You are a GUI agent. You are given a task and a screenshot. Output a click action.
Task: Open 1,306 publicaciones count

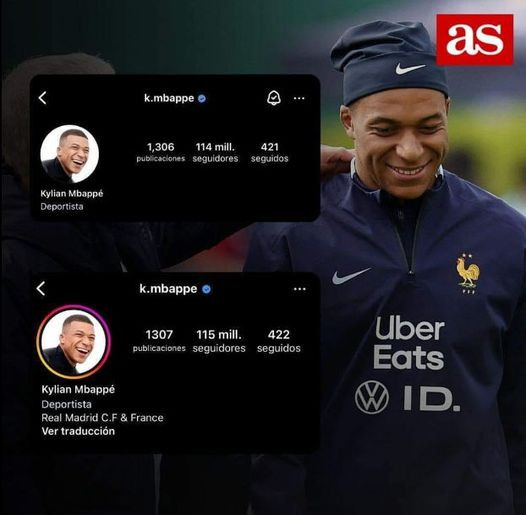click(161, 152)
